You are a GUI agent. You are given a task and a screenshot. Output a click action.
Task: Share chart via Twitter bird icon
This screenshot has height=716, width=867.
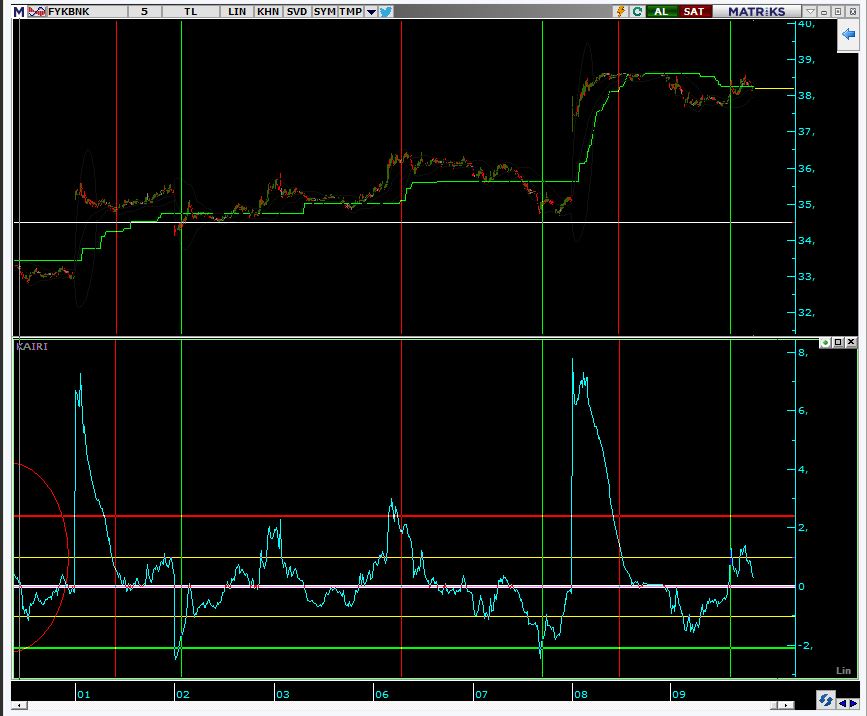(385, 11)
